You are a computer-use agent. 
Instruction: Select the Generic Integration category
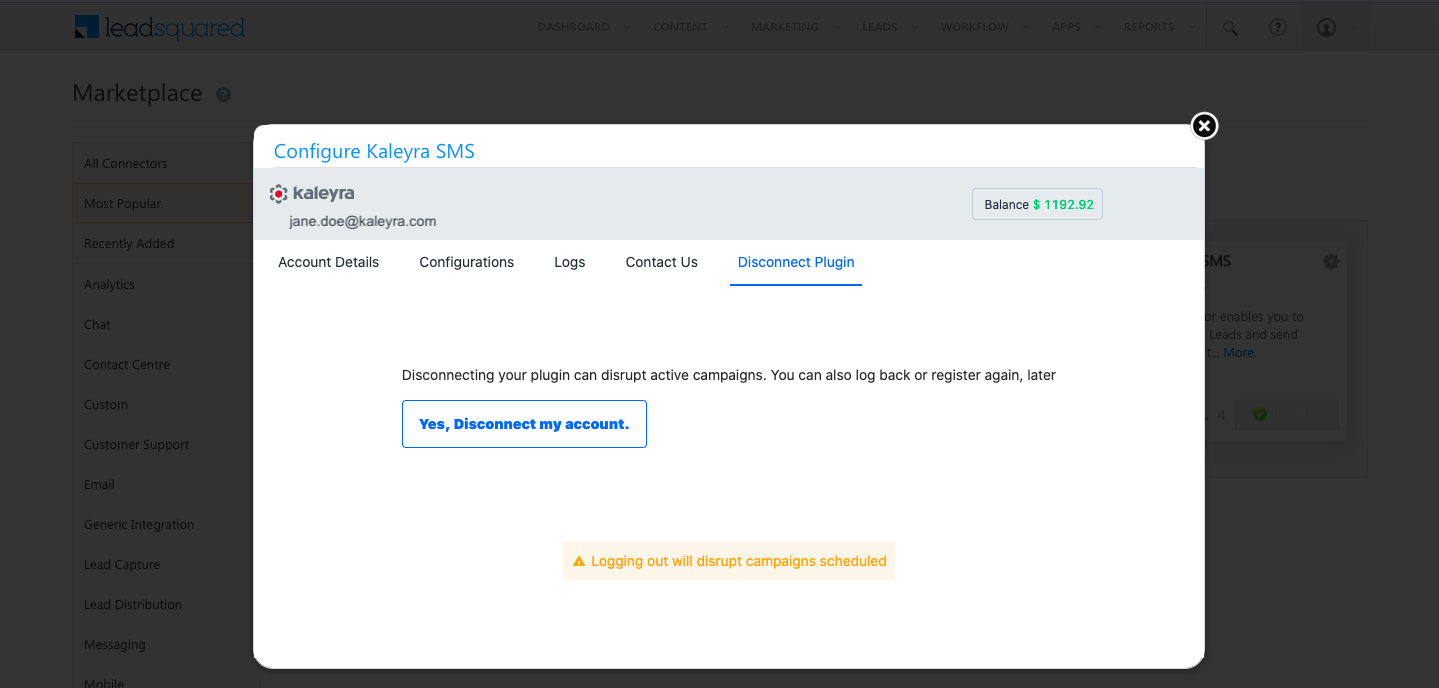coord(163,524)
